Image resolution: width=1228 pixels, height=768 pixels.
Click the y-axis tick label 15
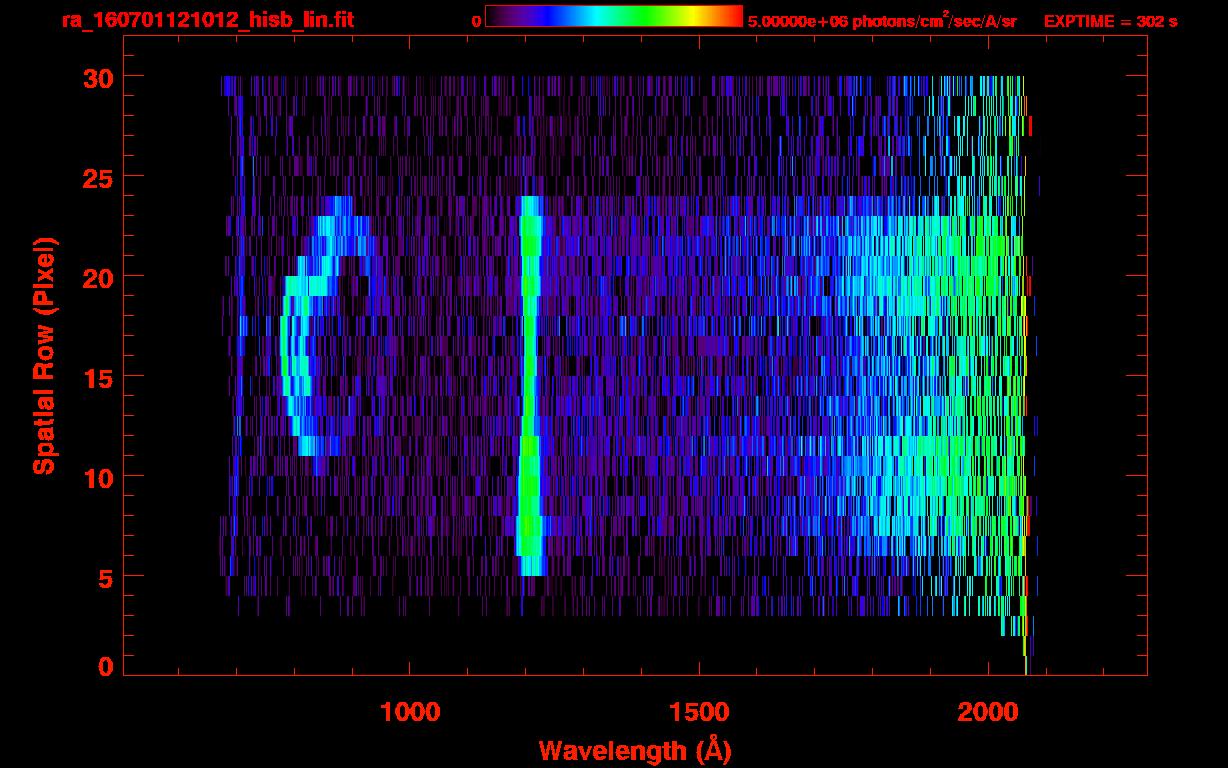97,377
